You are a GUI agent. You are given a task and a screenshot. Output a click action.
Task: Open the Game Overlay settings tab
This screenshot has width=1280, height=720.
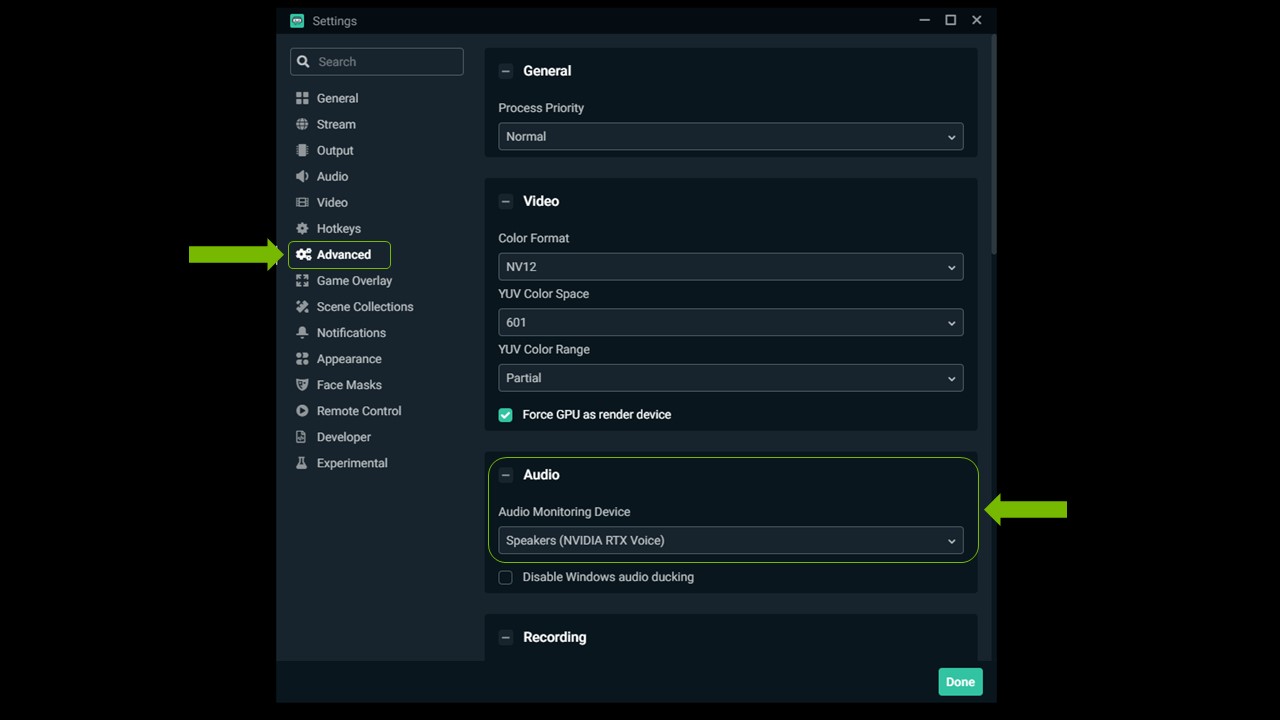tap(354, 281)
